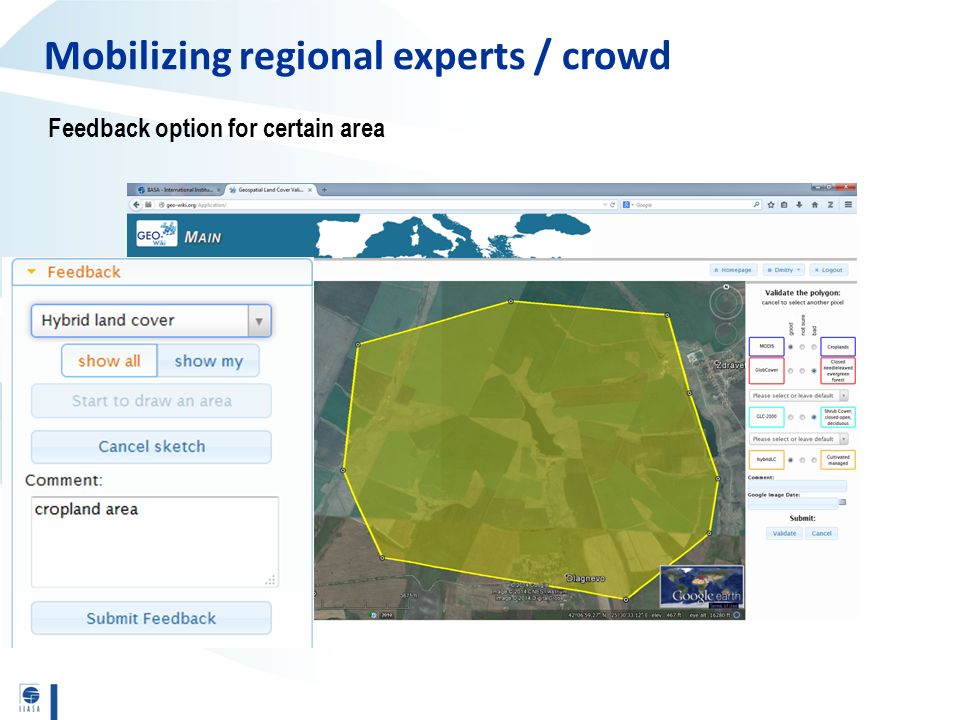
Task: Open the Google image date calendar icon
Action: coord(842,502)
